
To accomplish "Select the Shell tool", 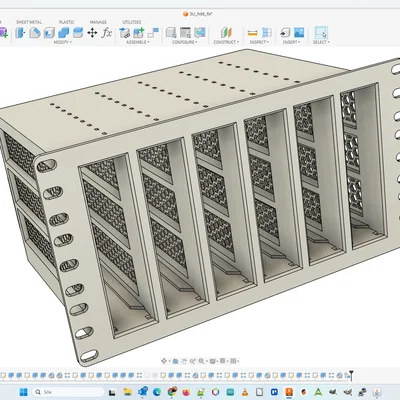I will [49, 33].
